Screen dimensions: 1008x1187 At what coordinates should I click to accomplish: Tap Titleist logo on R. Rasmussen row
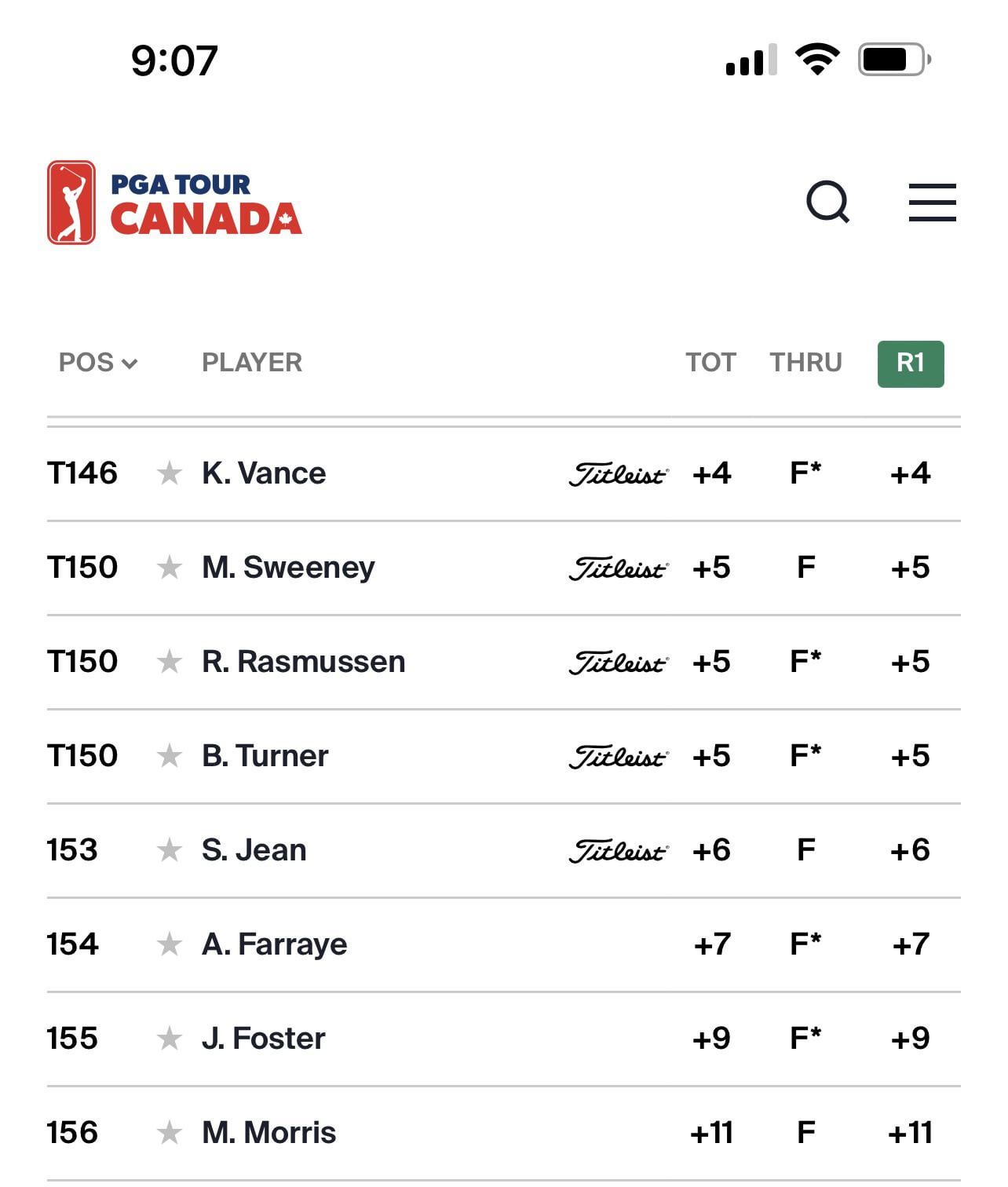coord(619,663)
